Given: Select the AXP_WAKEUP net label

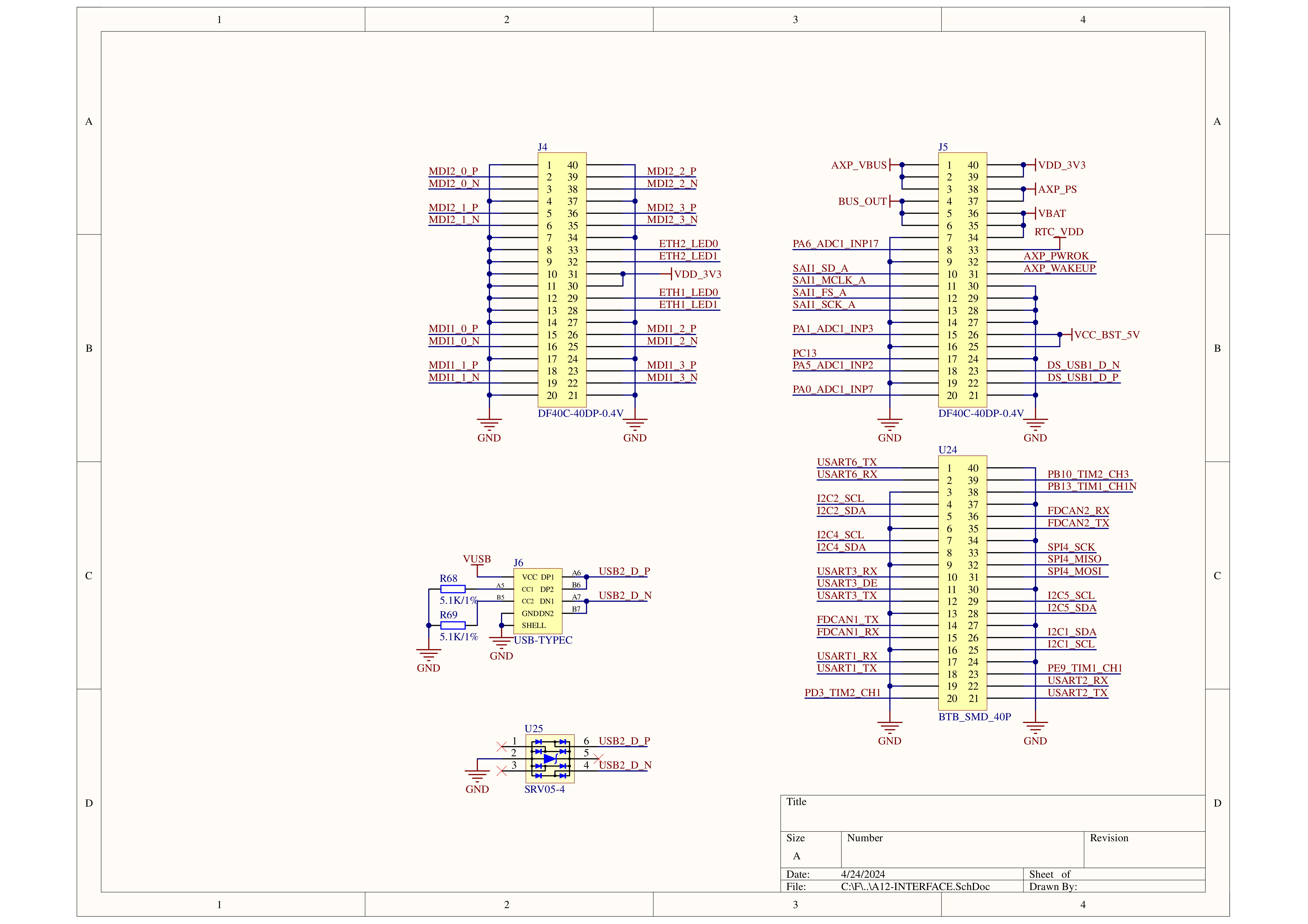Looking at the screenshot, I should coord(1060,268).
